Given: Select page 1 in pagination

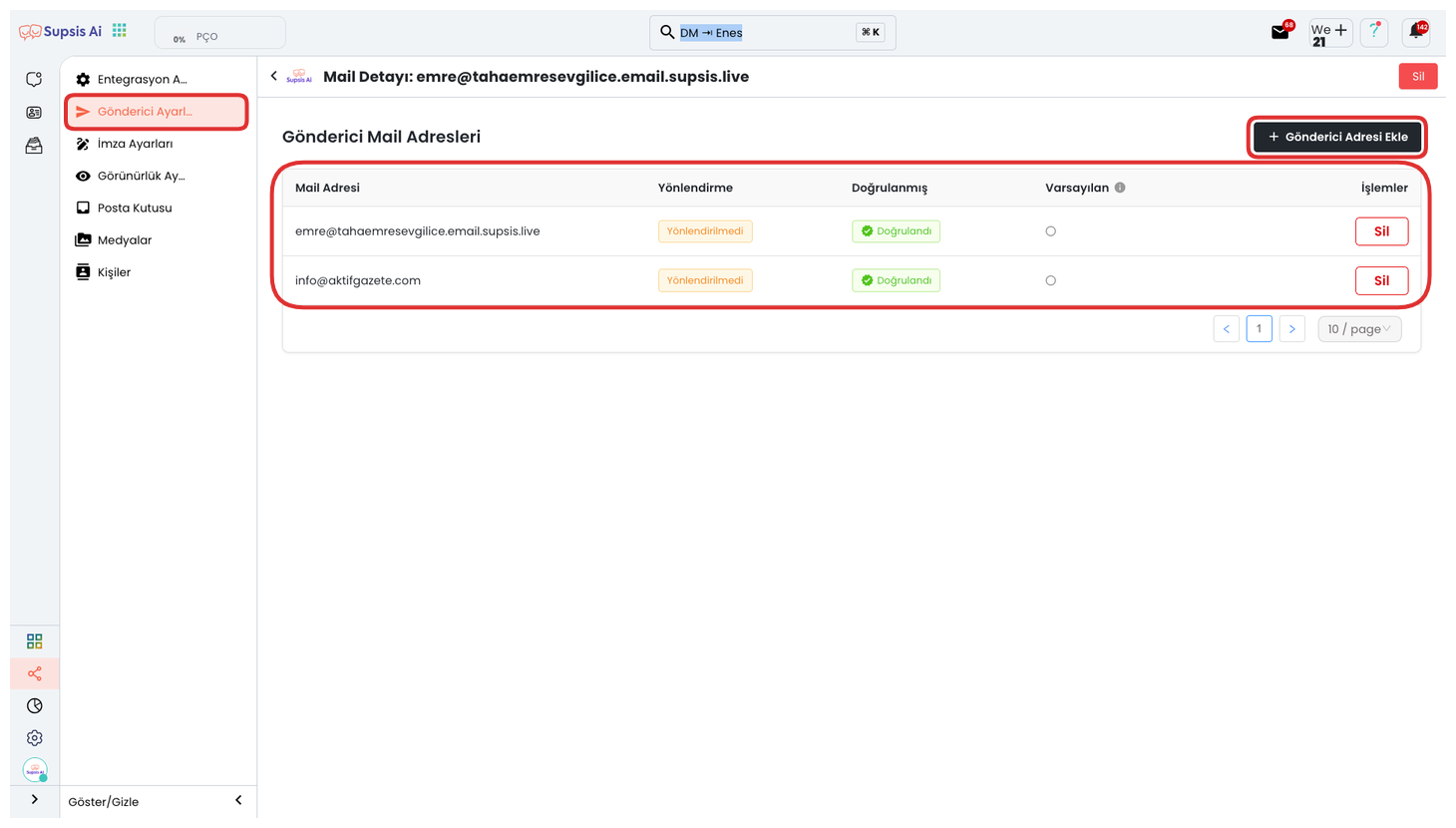Looking at the screenshot, I should [x=1260, y=329].
